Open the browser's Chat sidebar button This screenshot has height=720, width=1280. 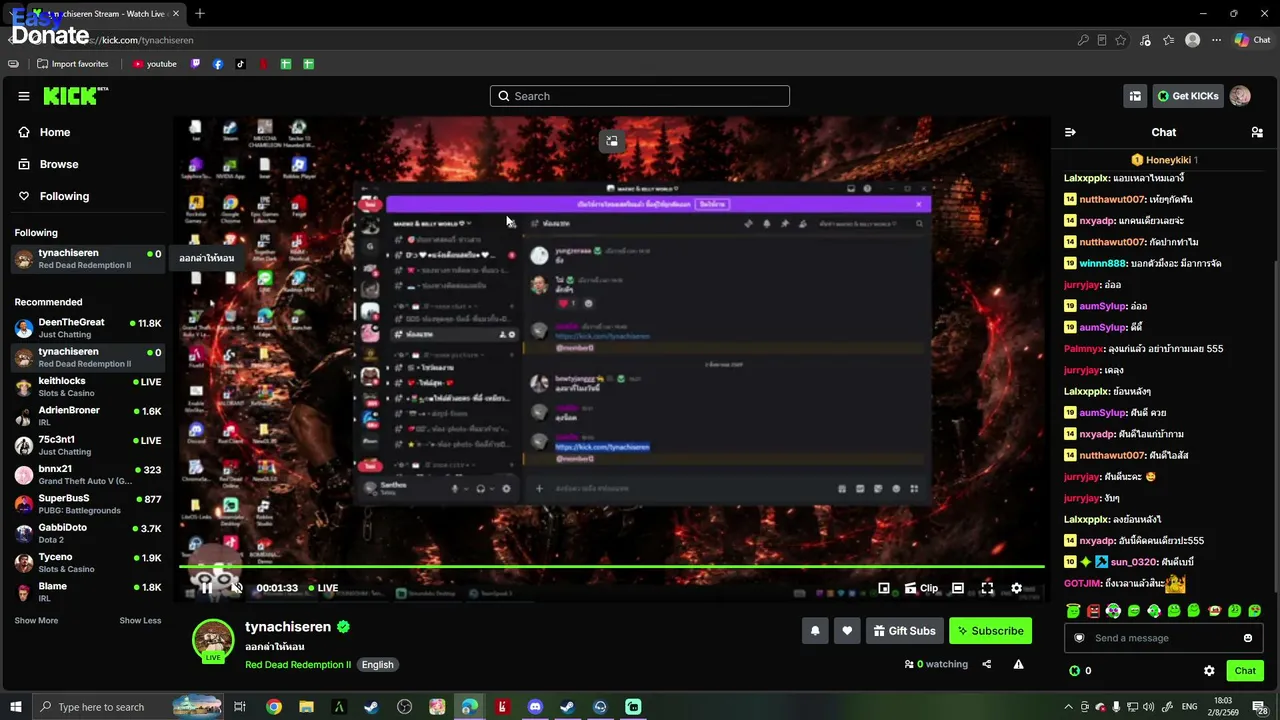[x=1252, y=40]
